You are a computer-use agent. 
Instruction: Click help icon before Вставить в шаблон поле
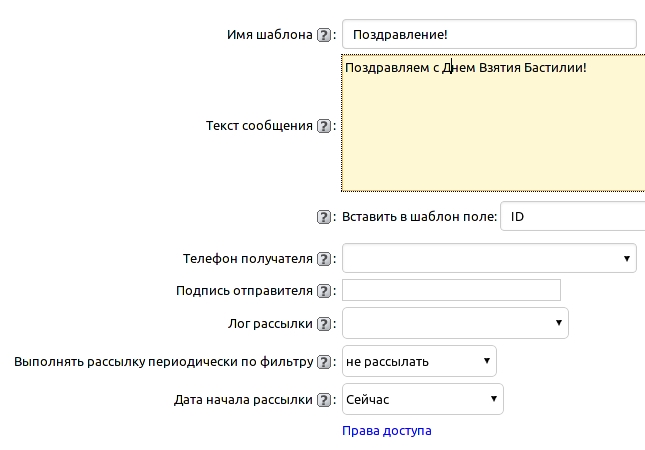click(323, 217)
